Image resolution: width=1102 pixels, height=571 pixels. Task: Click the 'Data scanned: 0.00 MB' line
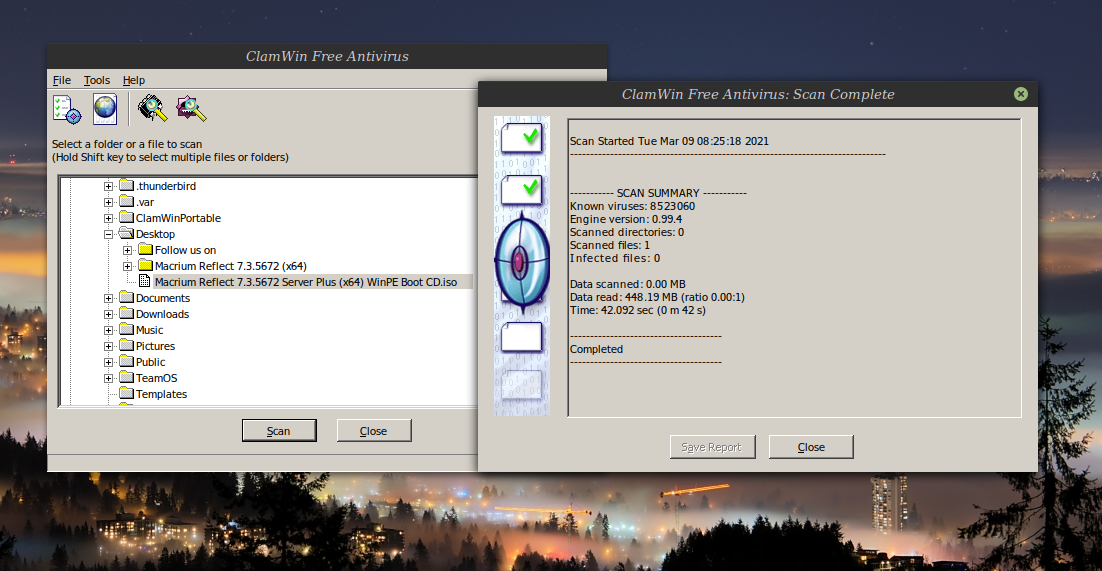pos(627,285)
